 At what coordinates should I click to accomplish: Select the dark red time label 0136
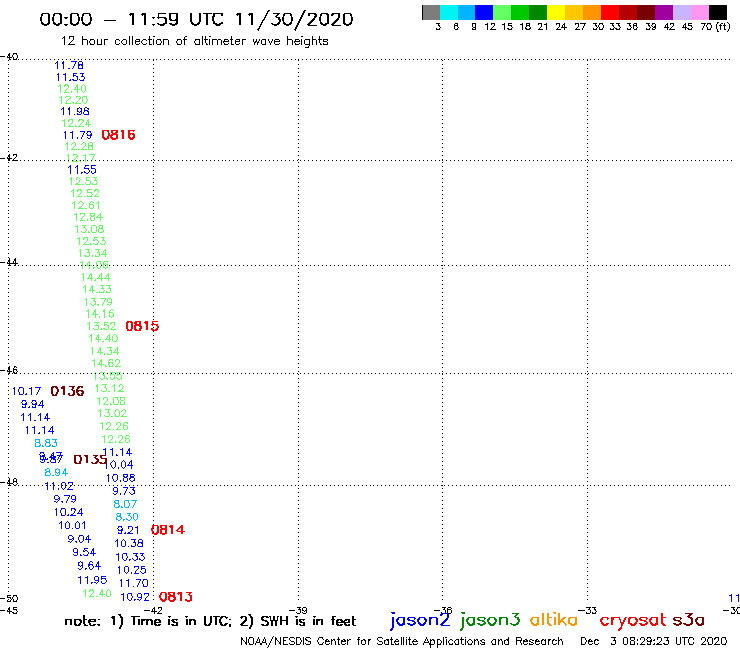[x=67, y=391]
